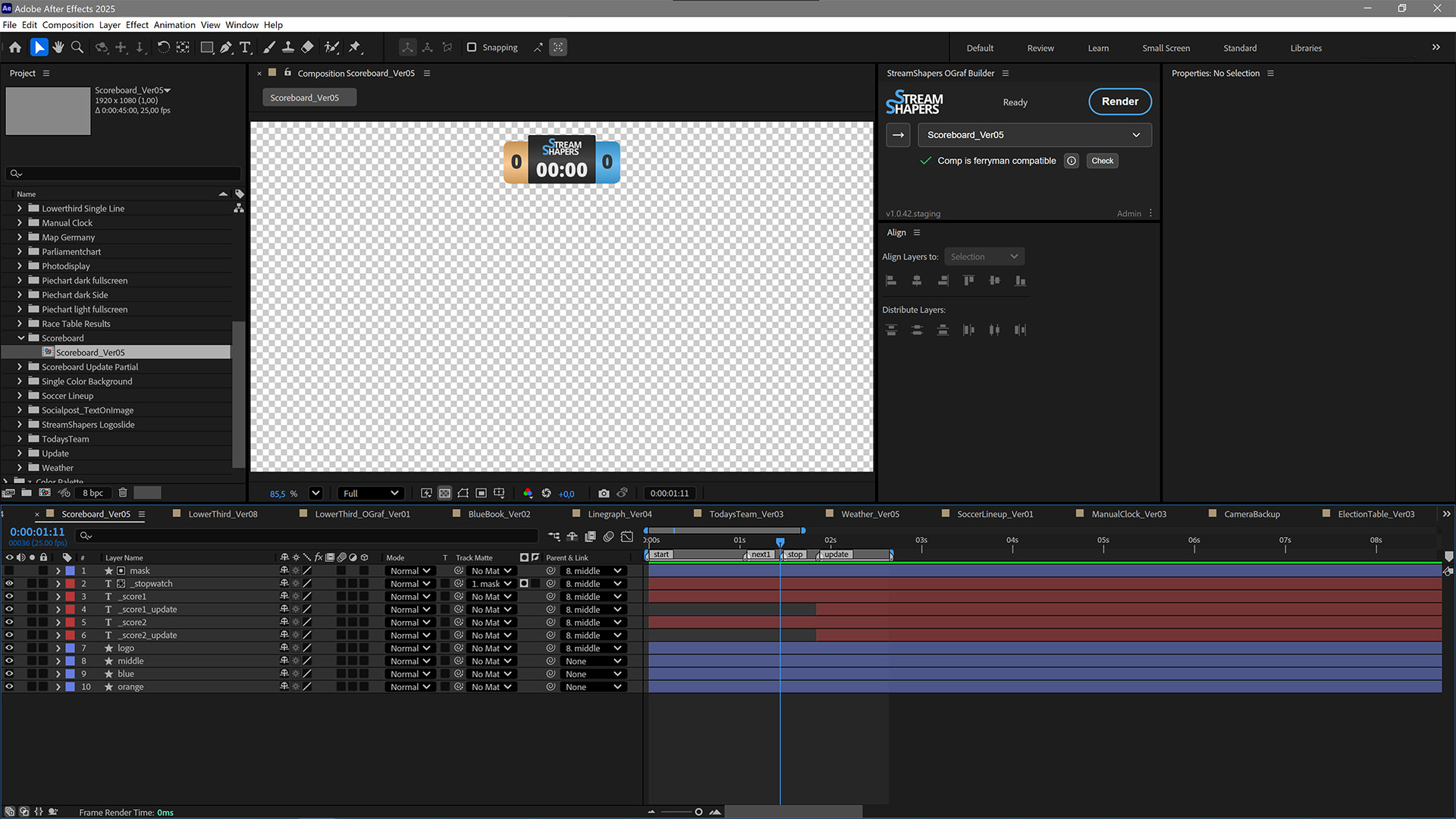The height and width of the screenshot is (819, 1456).
Task: Open the Full resolution dropdown
Action: 371,493
